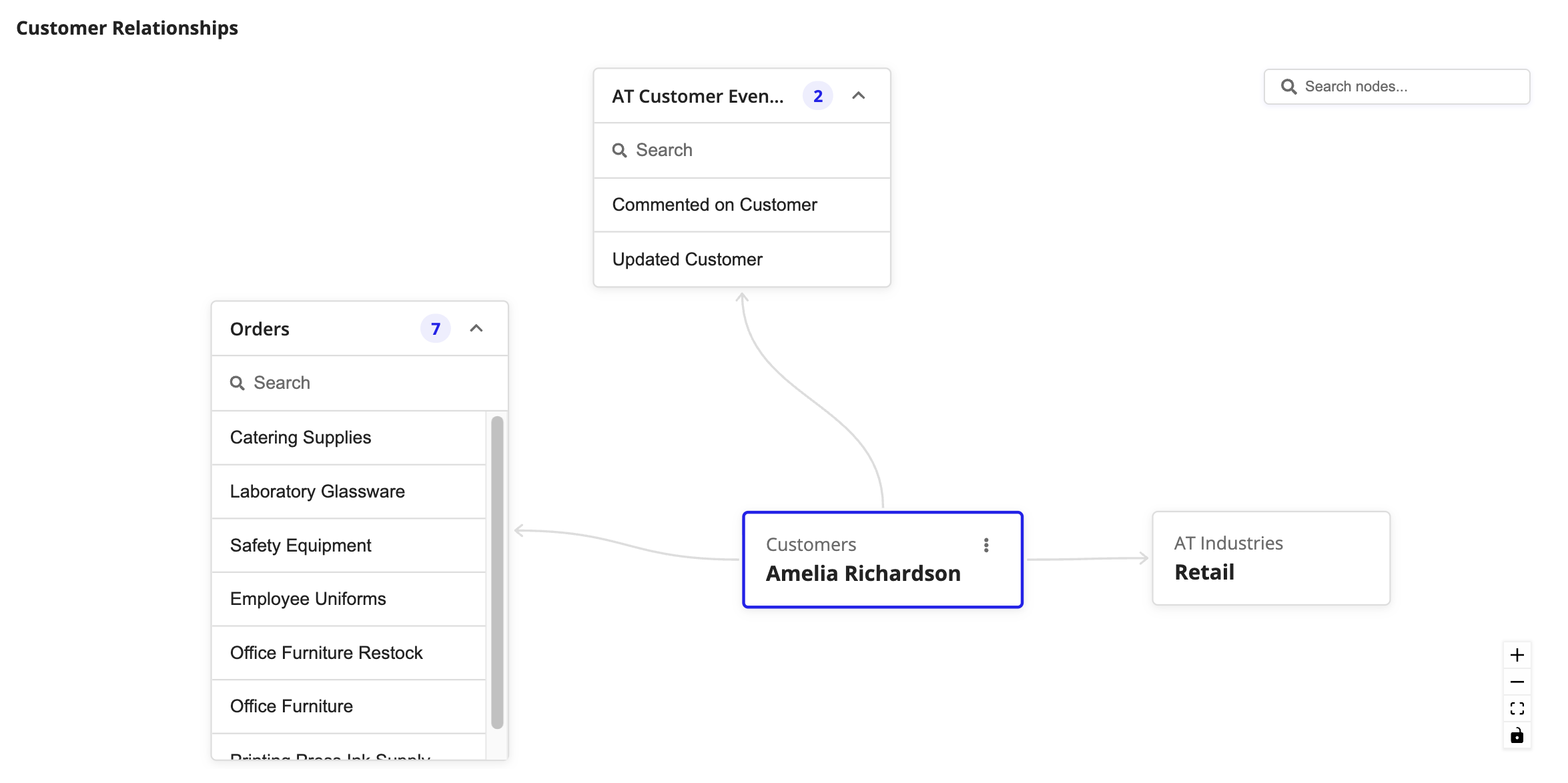The image size is (1568, 783).
Task: Click the Search nodes magnifier icon
Action: click(1289, 87)
